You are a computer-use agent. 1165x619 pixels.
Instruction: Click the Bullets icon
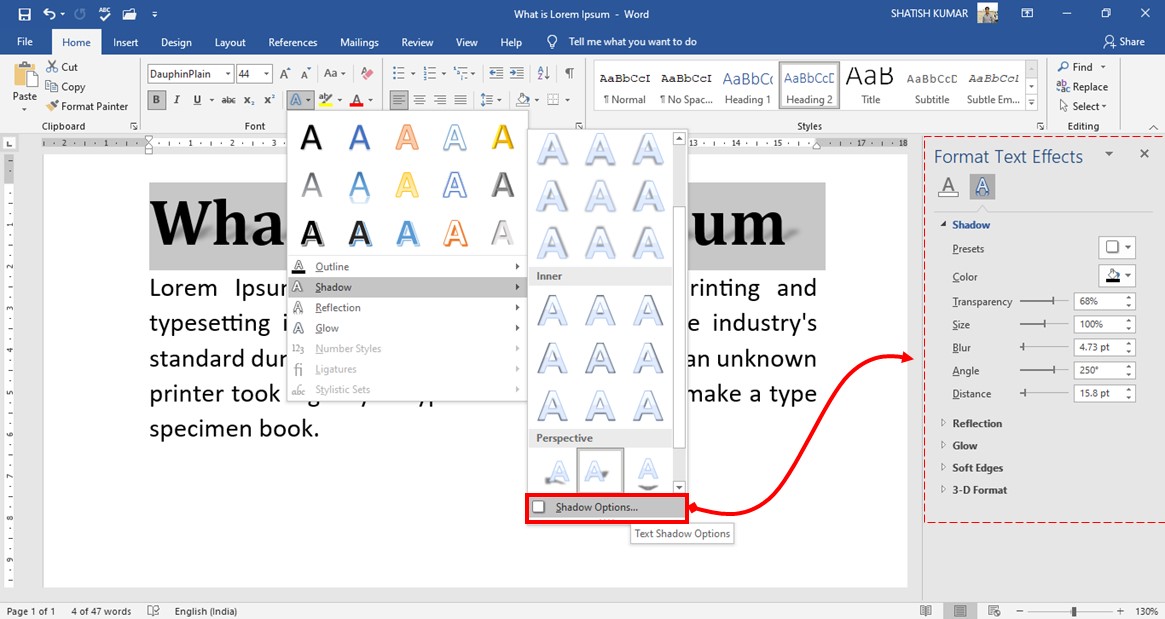pos(396,73)
